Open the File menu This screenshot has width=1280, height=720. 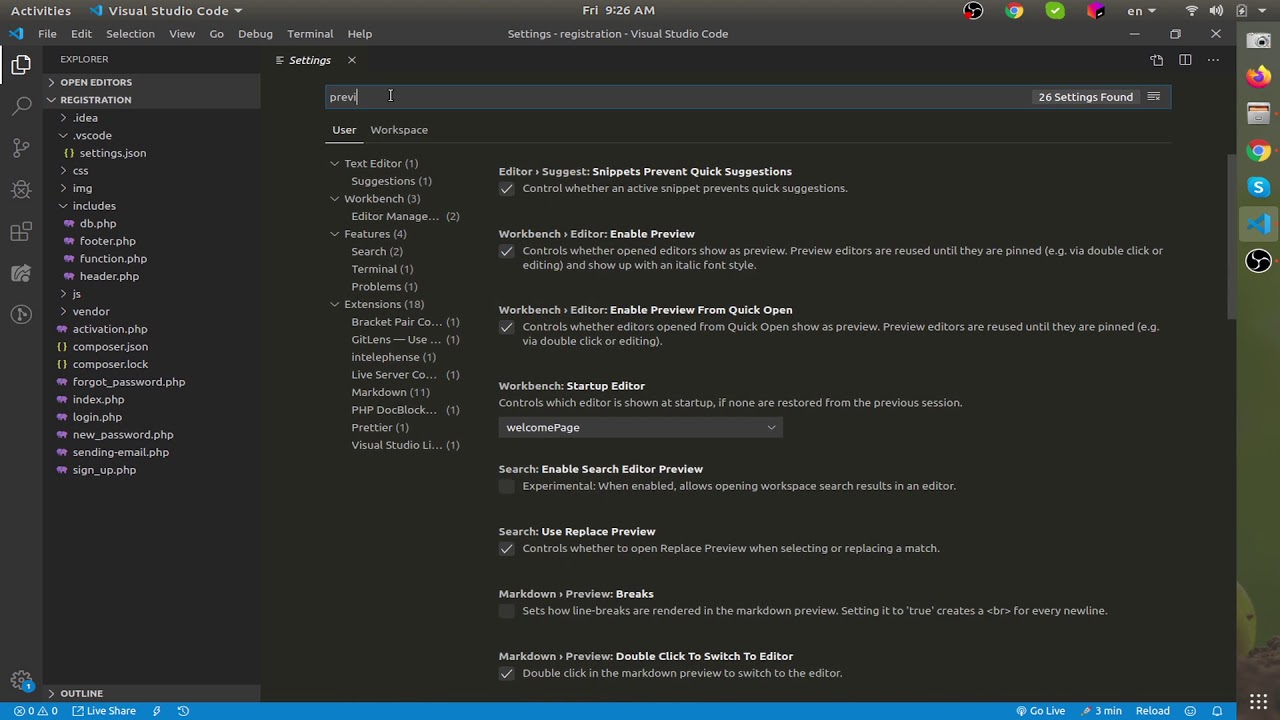(47, 34)
